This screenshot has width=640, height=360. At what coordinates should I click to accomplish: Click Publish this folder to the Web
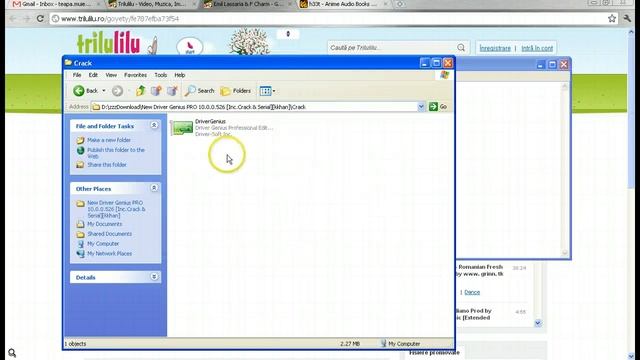coord(116,153)
